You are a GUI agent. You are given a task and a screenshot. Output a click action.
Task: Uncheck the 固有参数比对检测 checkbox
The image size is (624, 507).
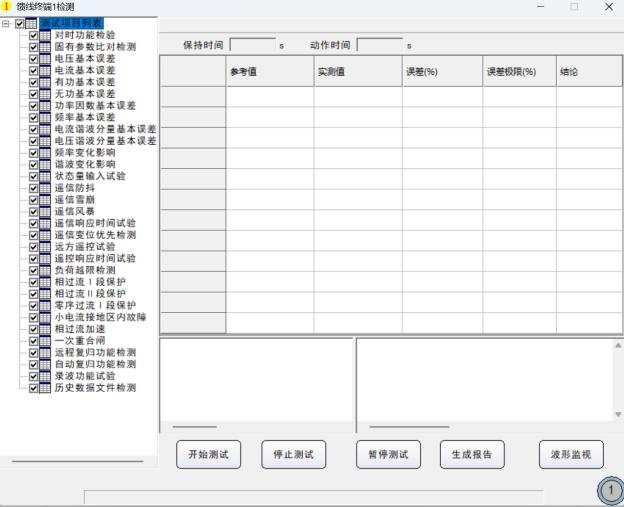point(34,47)
